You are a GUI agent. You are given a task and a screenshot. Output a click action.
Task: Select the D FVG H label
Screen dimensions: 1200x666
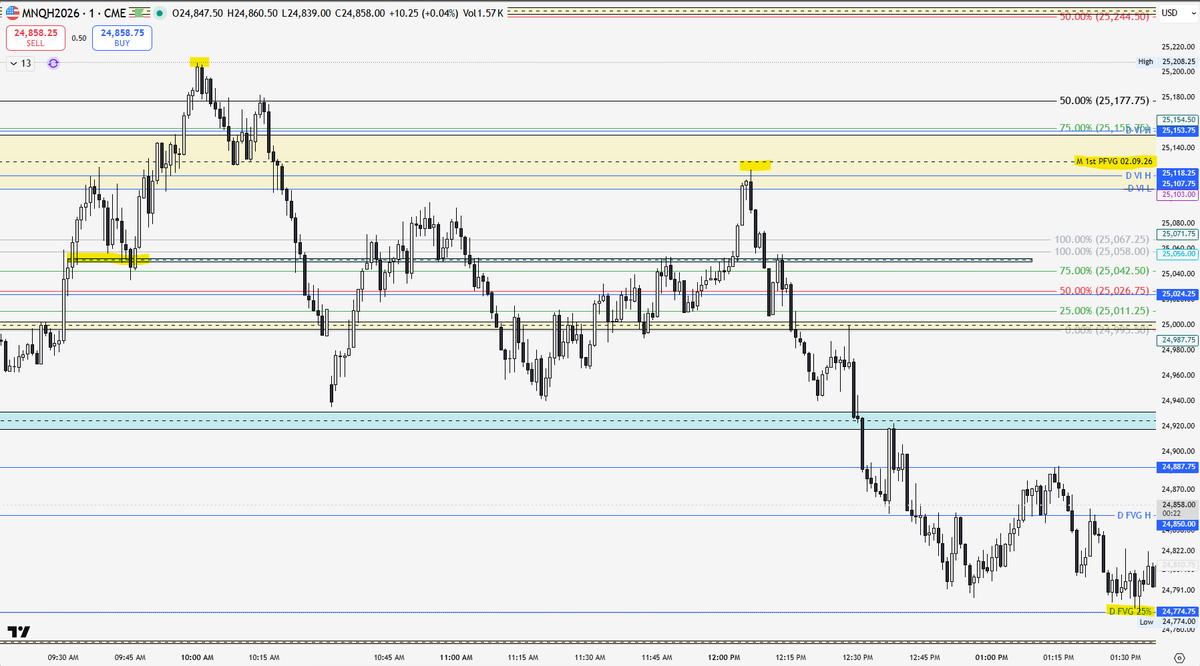click(x=1135, y=515)
